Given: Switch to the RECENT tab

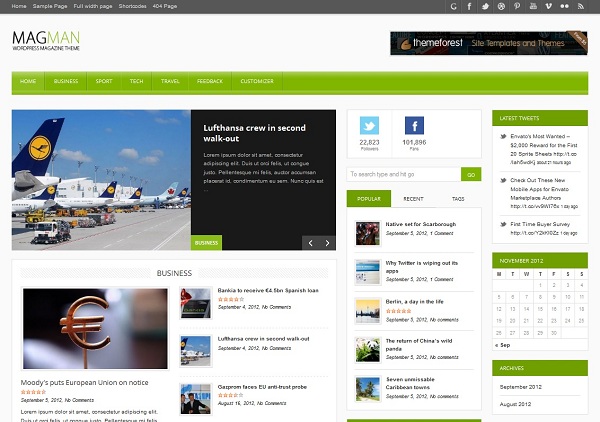Looking at the screenshot, I should point(413,199).
